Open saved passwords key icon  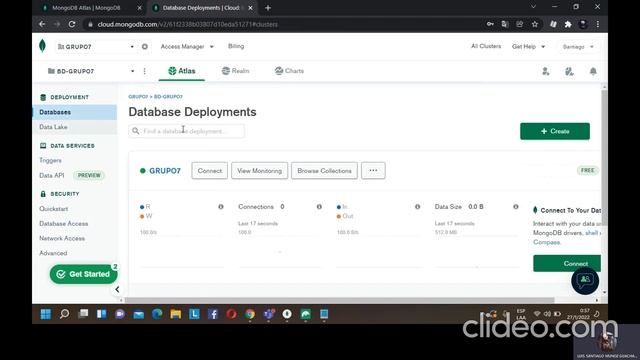490,24
